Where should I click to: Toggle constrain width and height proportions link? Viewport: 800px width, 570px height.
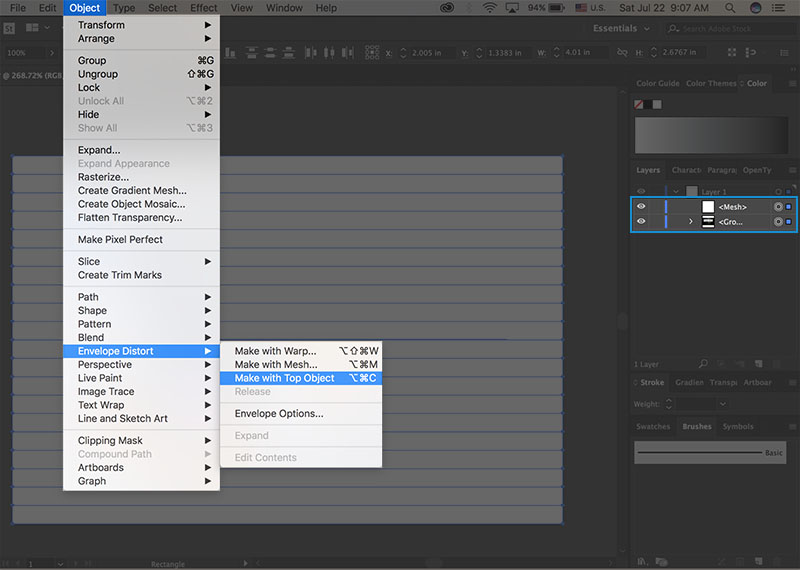622,53
